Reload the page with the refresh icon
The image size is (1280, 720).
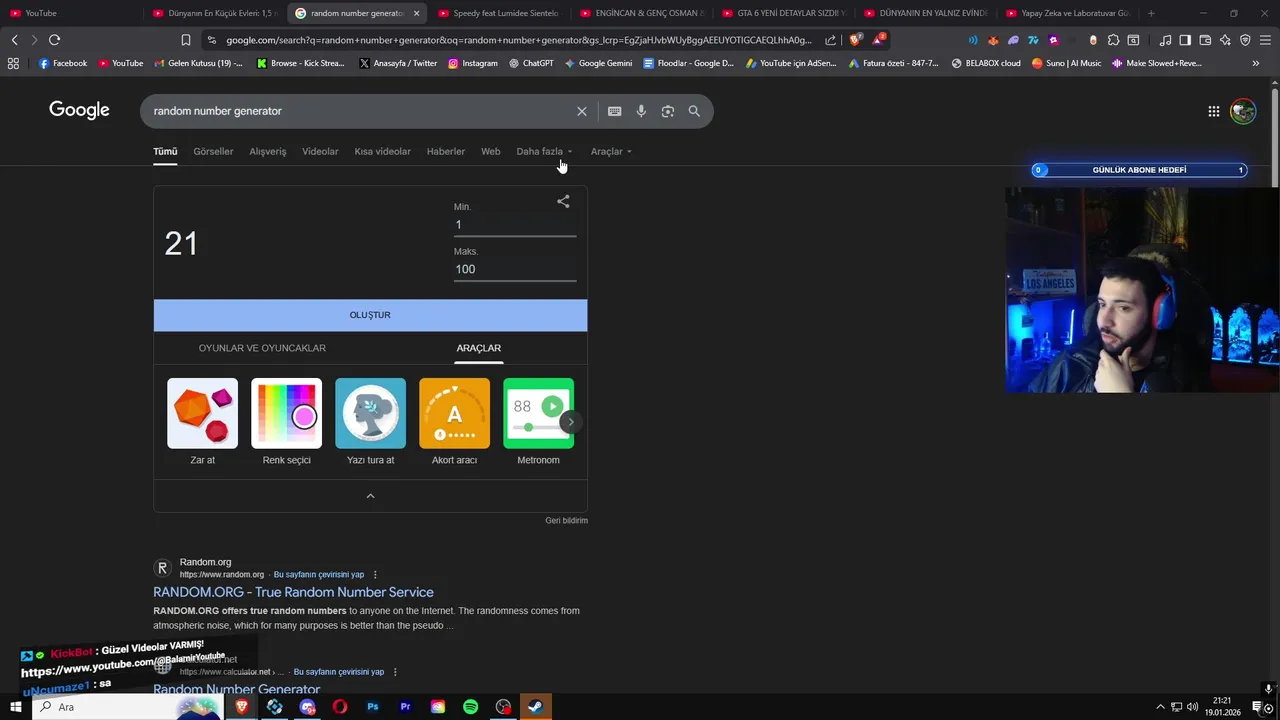tap(54, 40)
